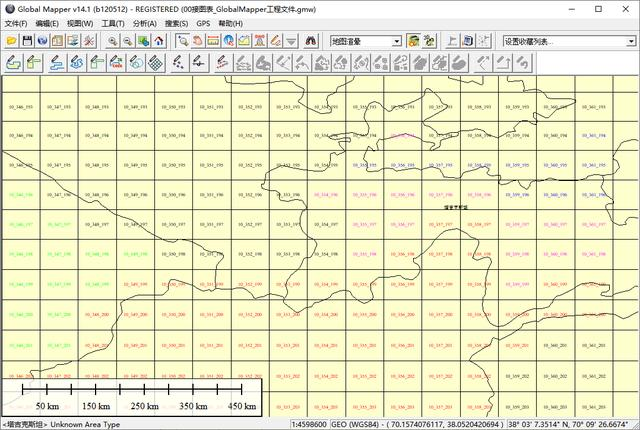Open the 分析(A) menu
This screenshot has width=640, height=430.
click(144, 23)
